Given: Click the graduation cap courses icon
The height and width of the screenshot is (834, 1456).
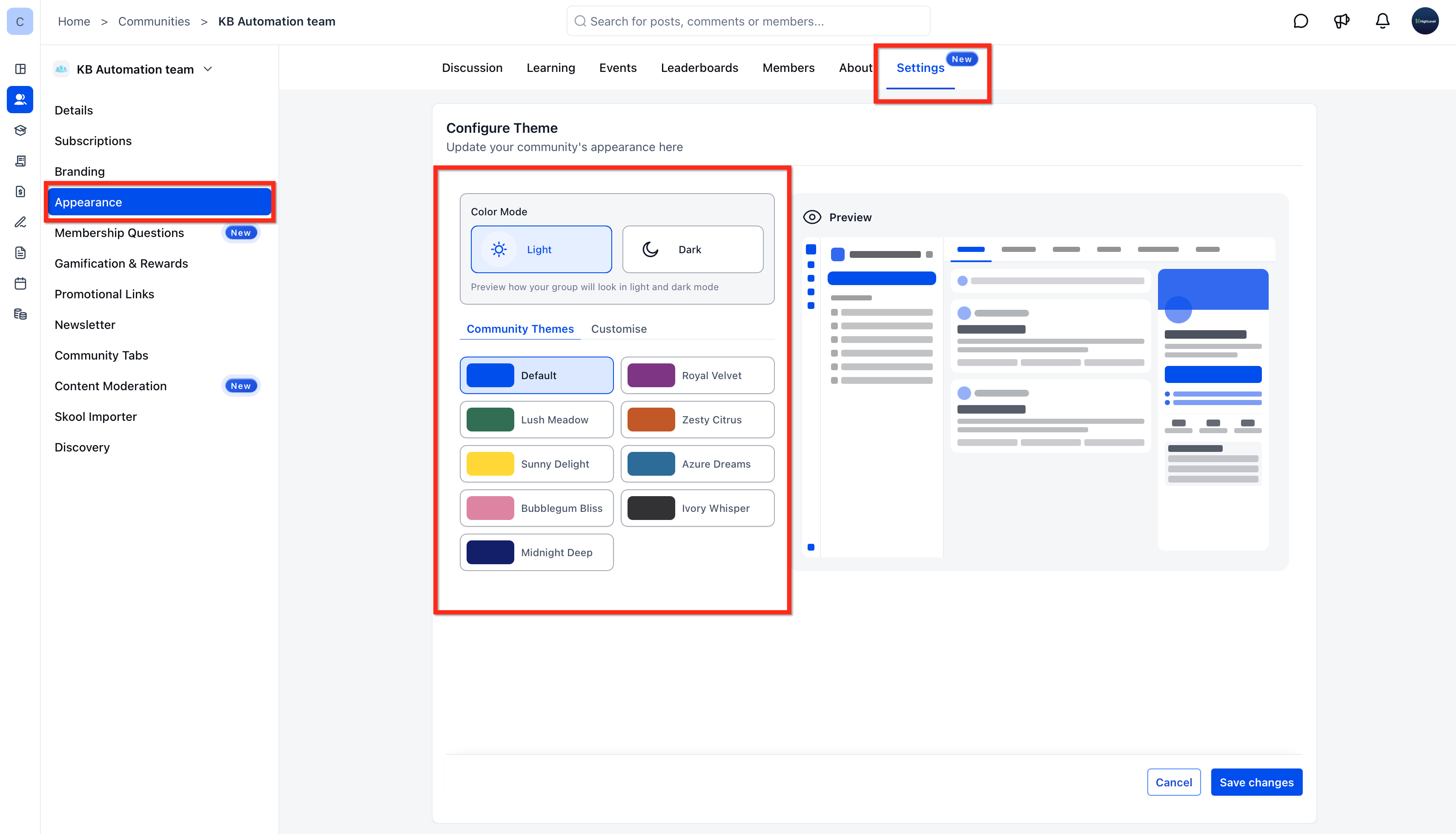Looking at the screenshot, I should 20,130.
